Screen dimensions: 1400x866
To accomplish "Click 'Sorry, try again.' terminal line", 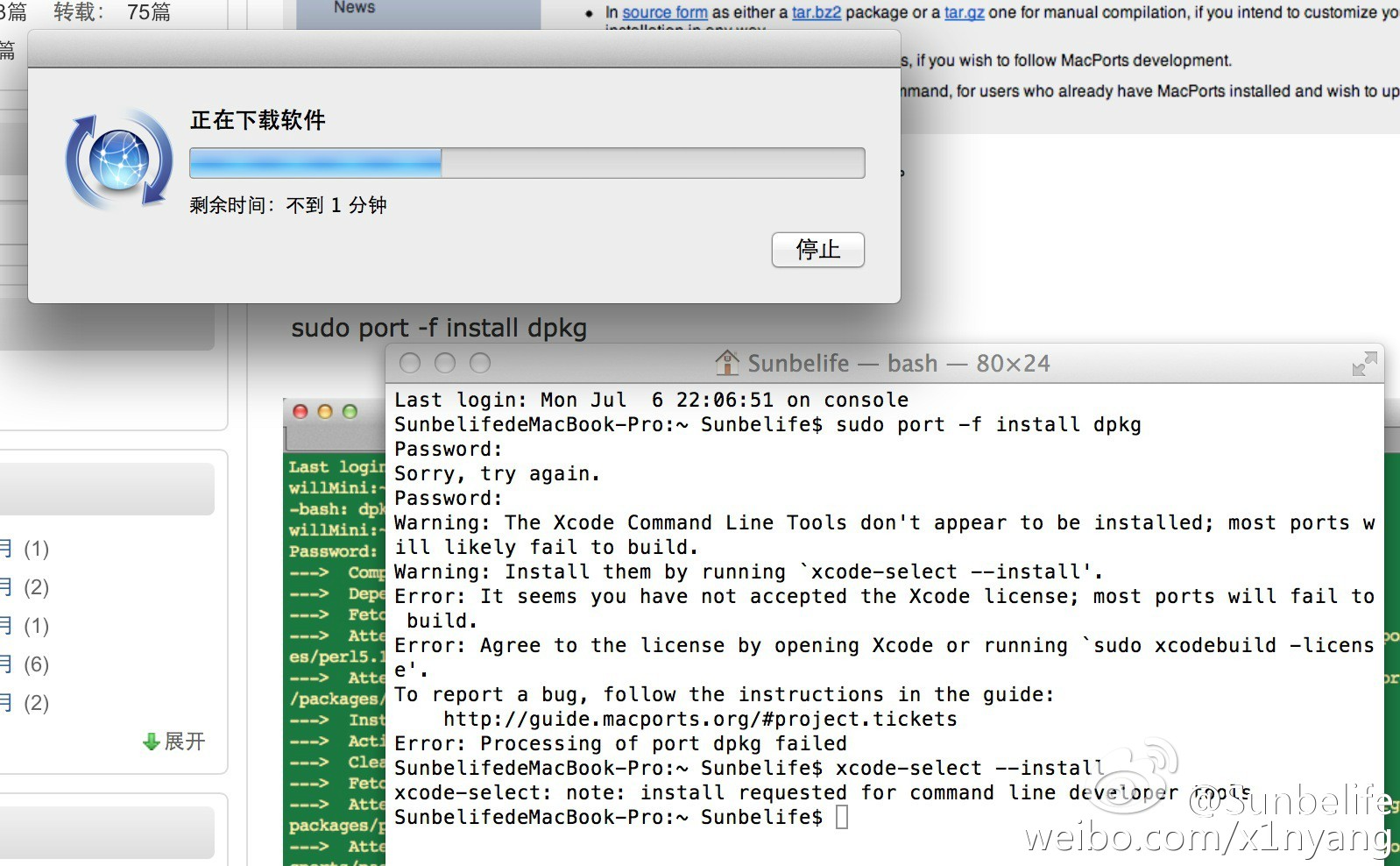I will pos(498,473).
